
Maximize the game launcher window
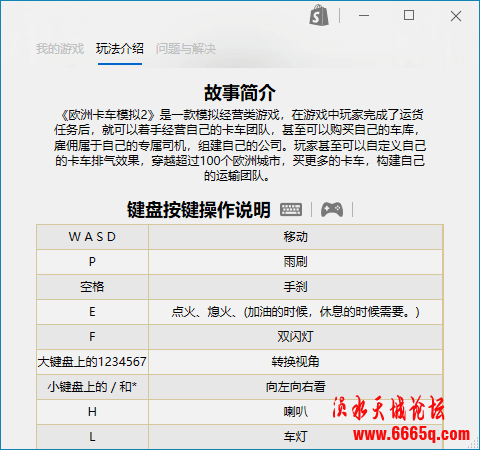pyautogui.click(x=409, y=15)
